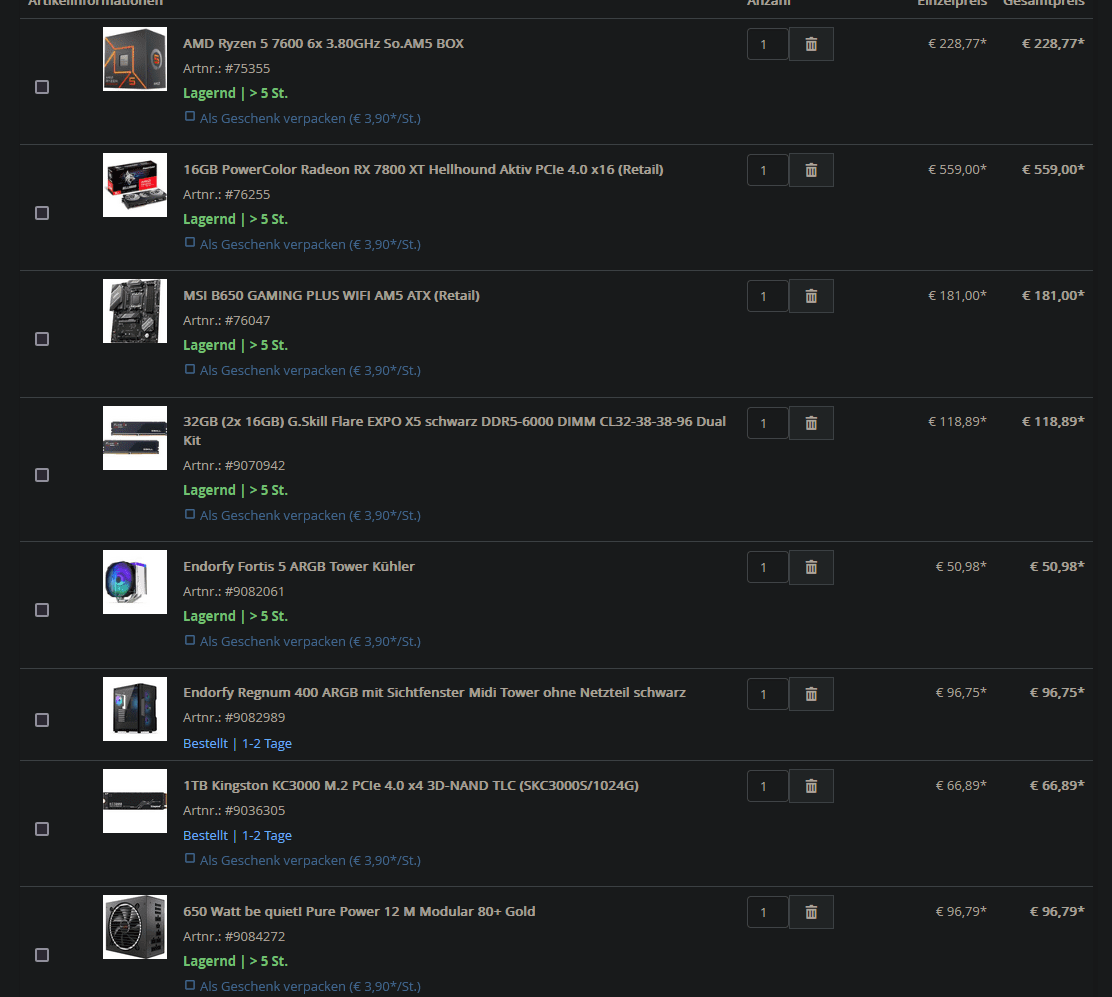This screenshot has width=1112, height=997.
Task: Edit quantity for be quiet! Pure Power 12 M
Action: tap(767, 912)
